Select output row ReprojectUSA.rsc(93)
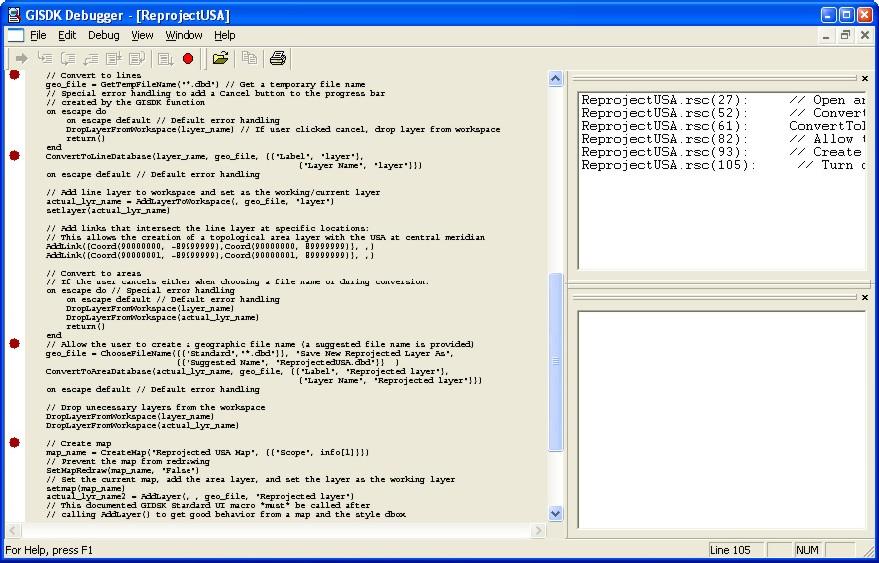This screenshot has height=563, width=879. pos(723,152)
